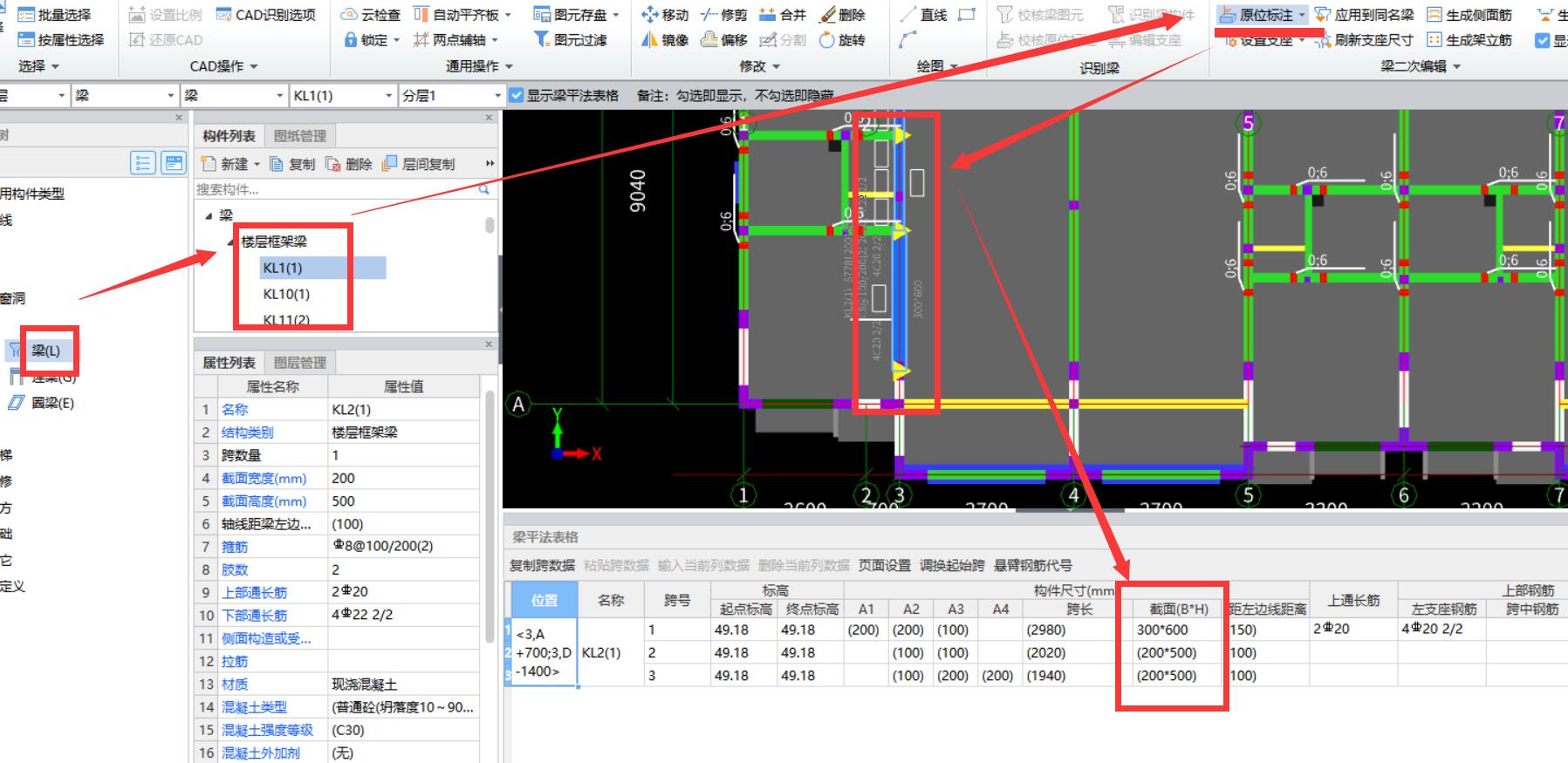
Task: Switch to the 构件列表 tab
Action: 229,136
